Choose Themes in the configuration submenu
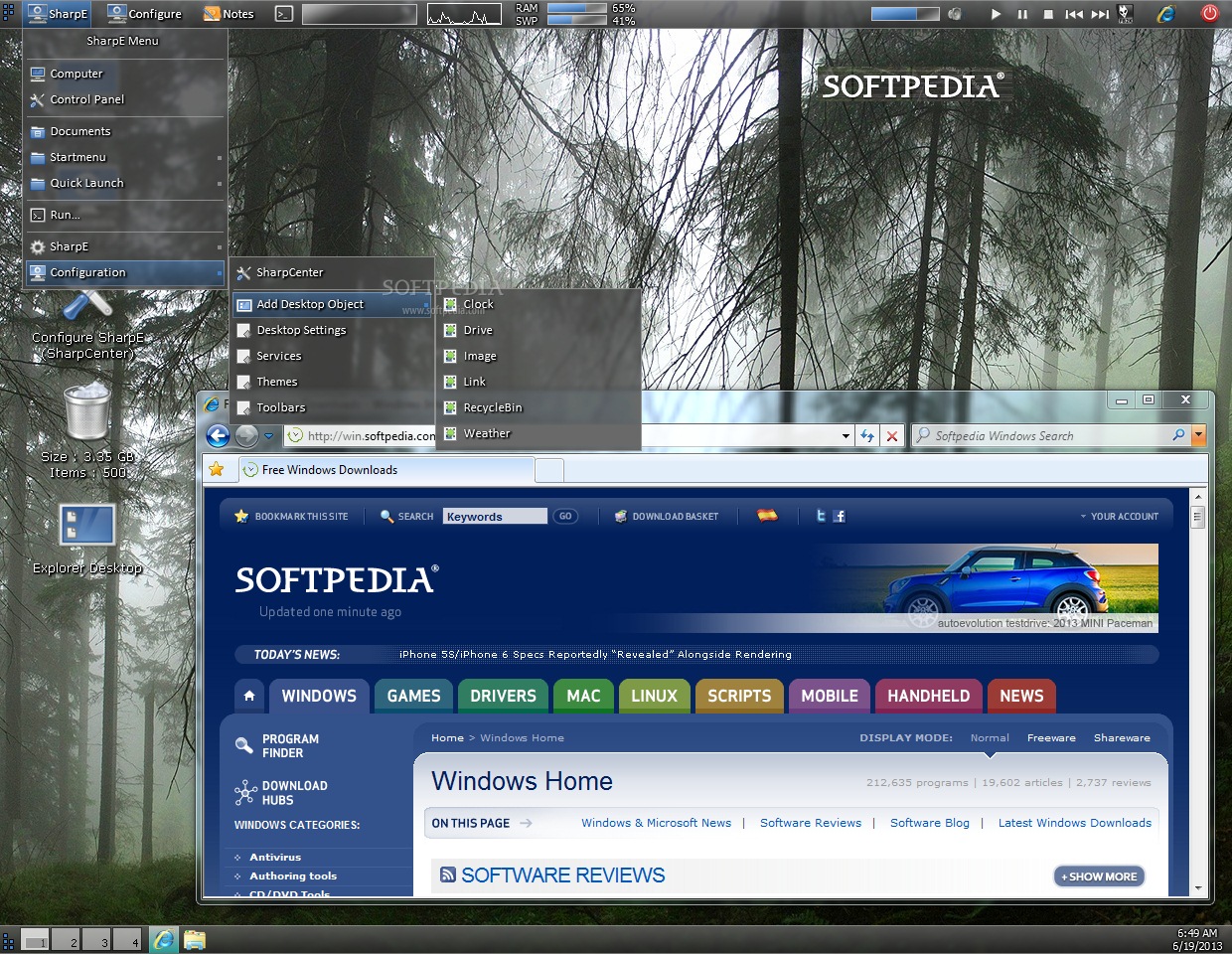The height and width of the screenshot is (954, 1232). 332,382
